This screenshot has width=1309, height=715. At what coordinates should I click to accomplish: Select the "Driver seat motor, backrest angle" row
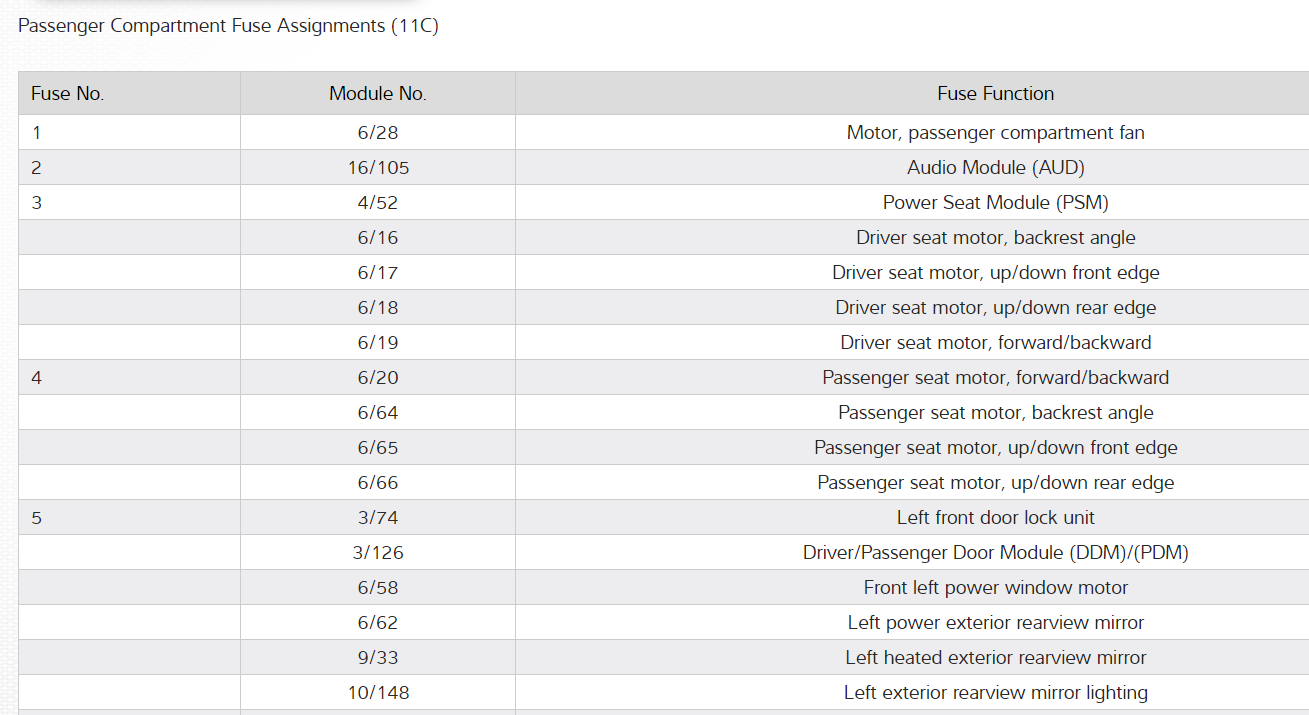(x=995, y=238)
